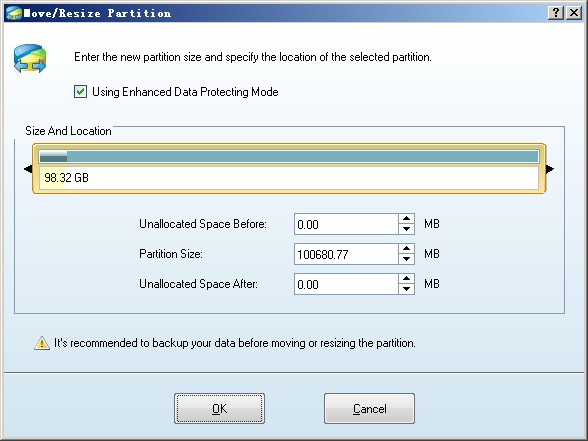This screenshot has width=588, height=441.
Task: Click the Size And Location group label
Action: click(68, 131)
